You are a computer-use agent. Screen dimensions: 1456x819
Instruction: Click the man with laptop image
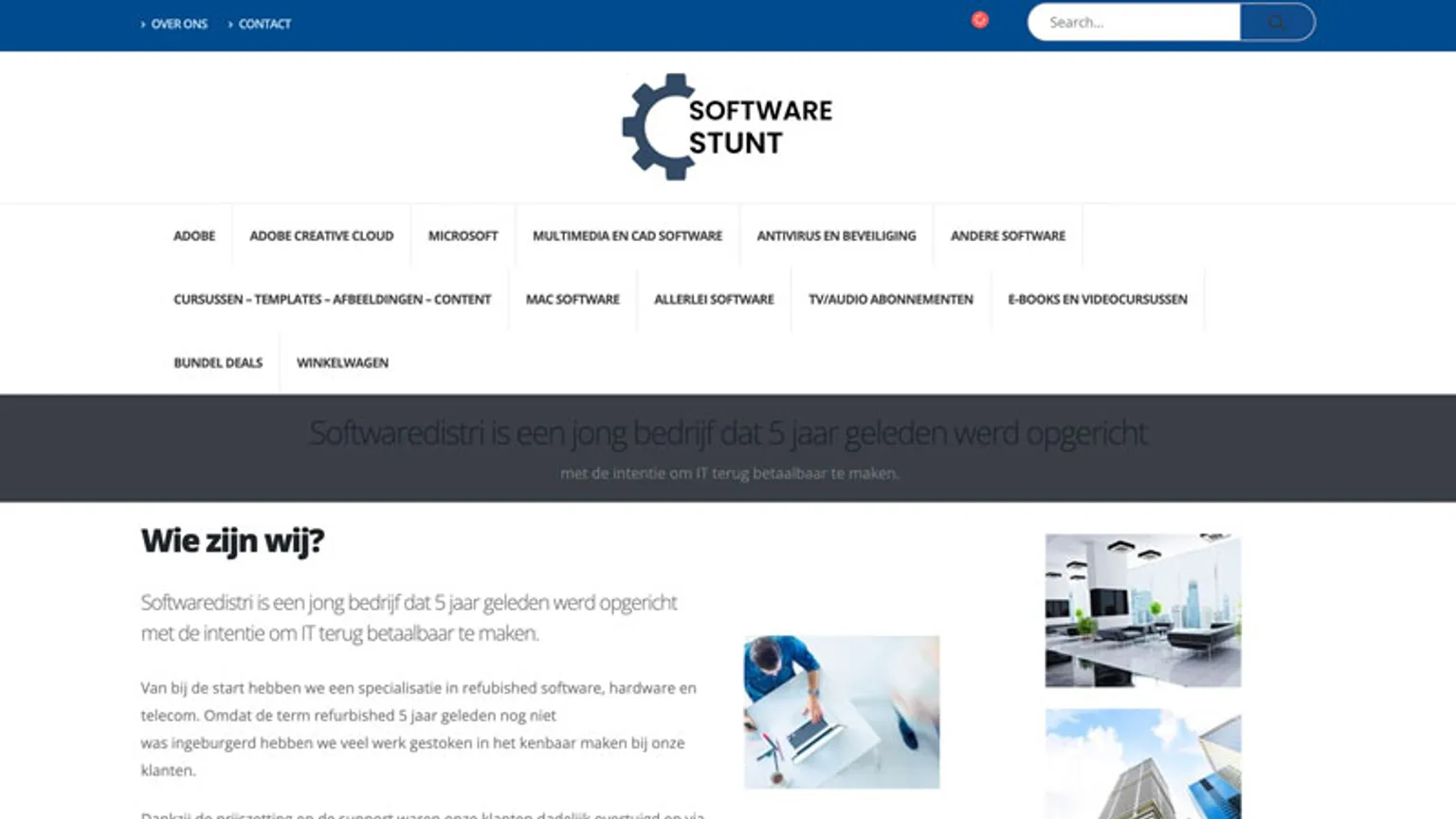click(x=841, y=712)
